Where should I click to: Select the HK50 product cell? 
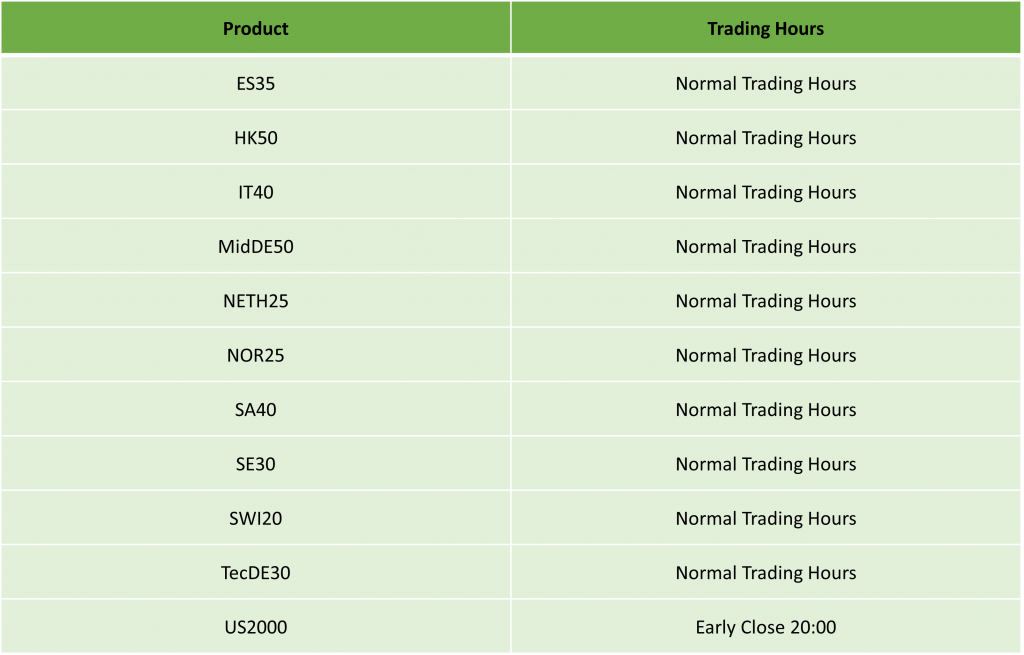point(255,138)
